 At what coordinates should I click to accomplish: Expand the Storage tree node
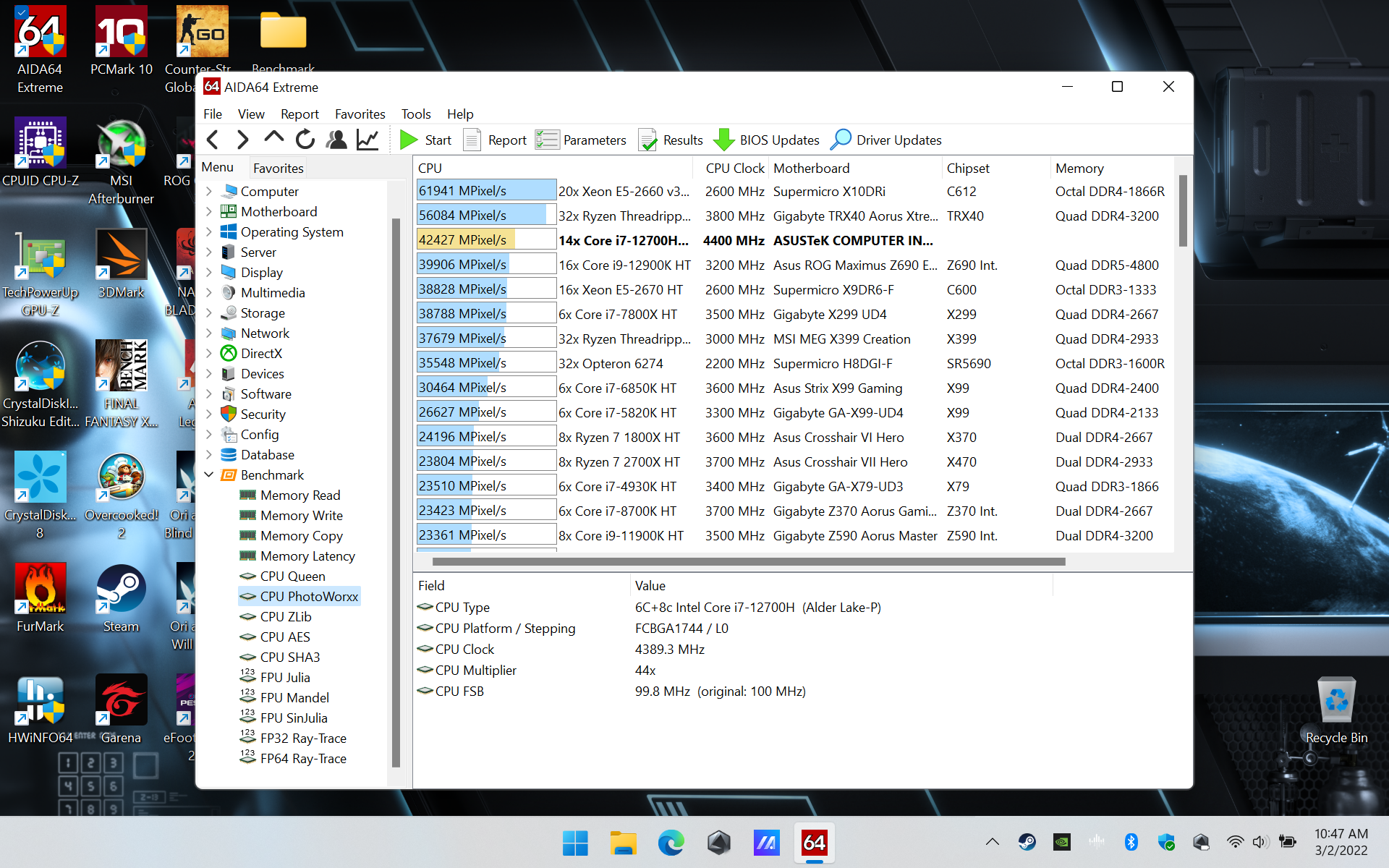pyautogui.click(x=209, y=313)
